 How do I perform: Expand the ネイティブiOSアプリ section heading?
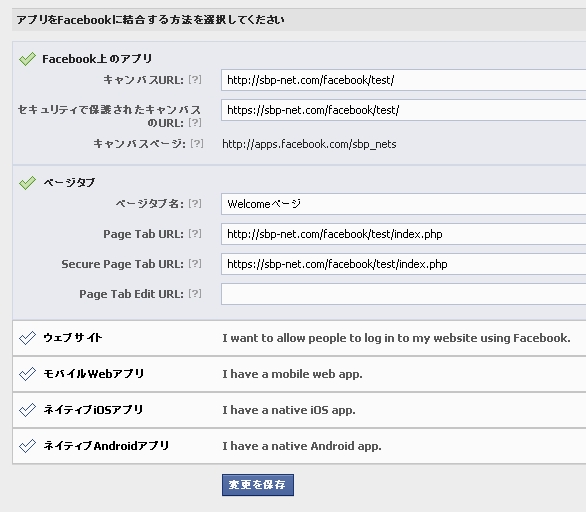pyautogui.click(x=93, y=410)
